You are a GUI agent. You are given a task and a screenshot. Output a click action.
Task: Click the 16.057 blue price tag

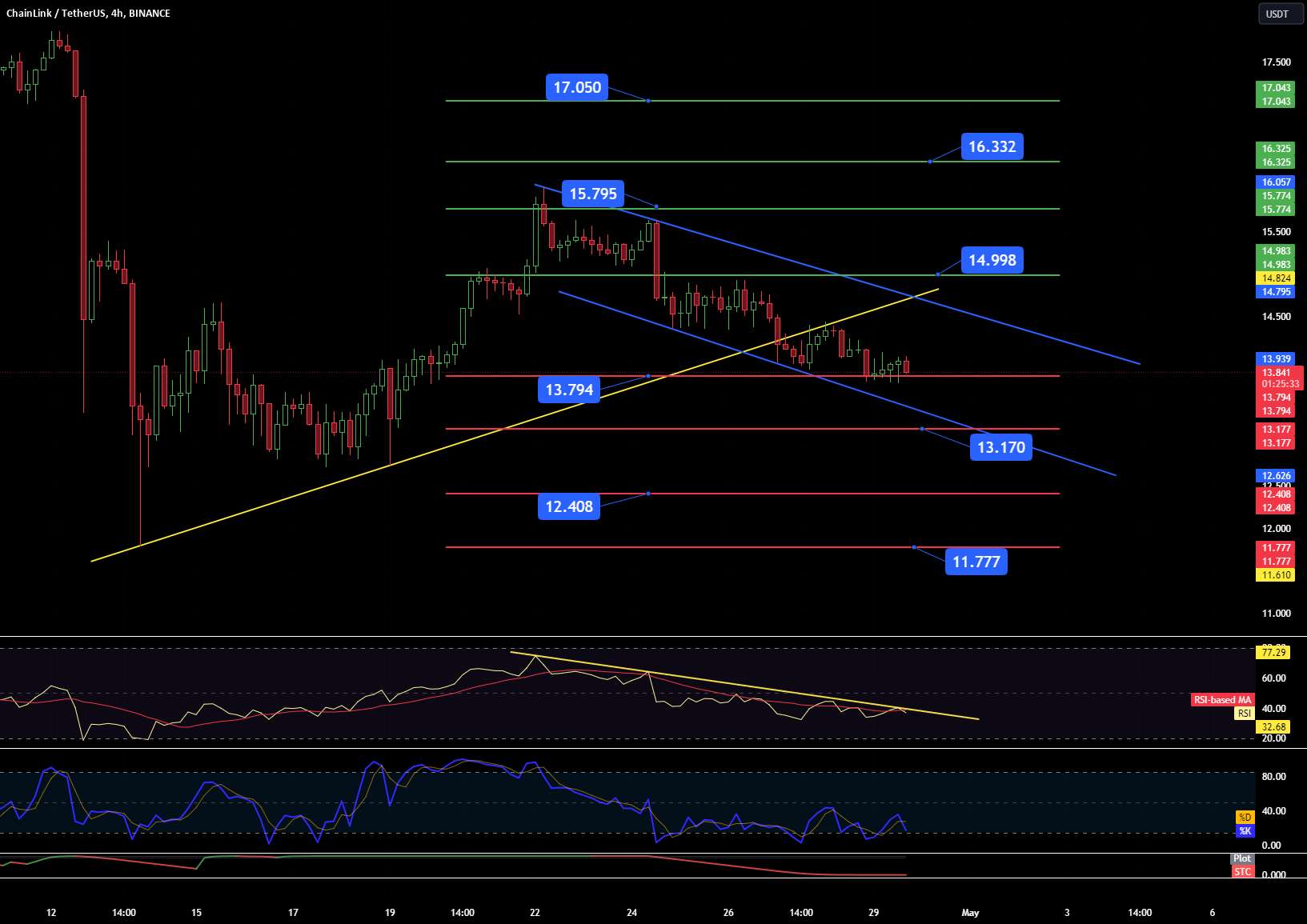pyautogui.click(x=1276, y=182)
